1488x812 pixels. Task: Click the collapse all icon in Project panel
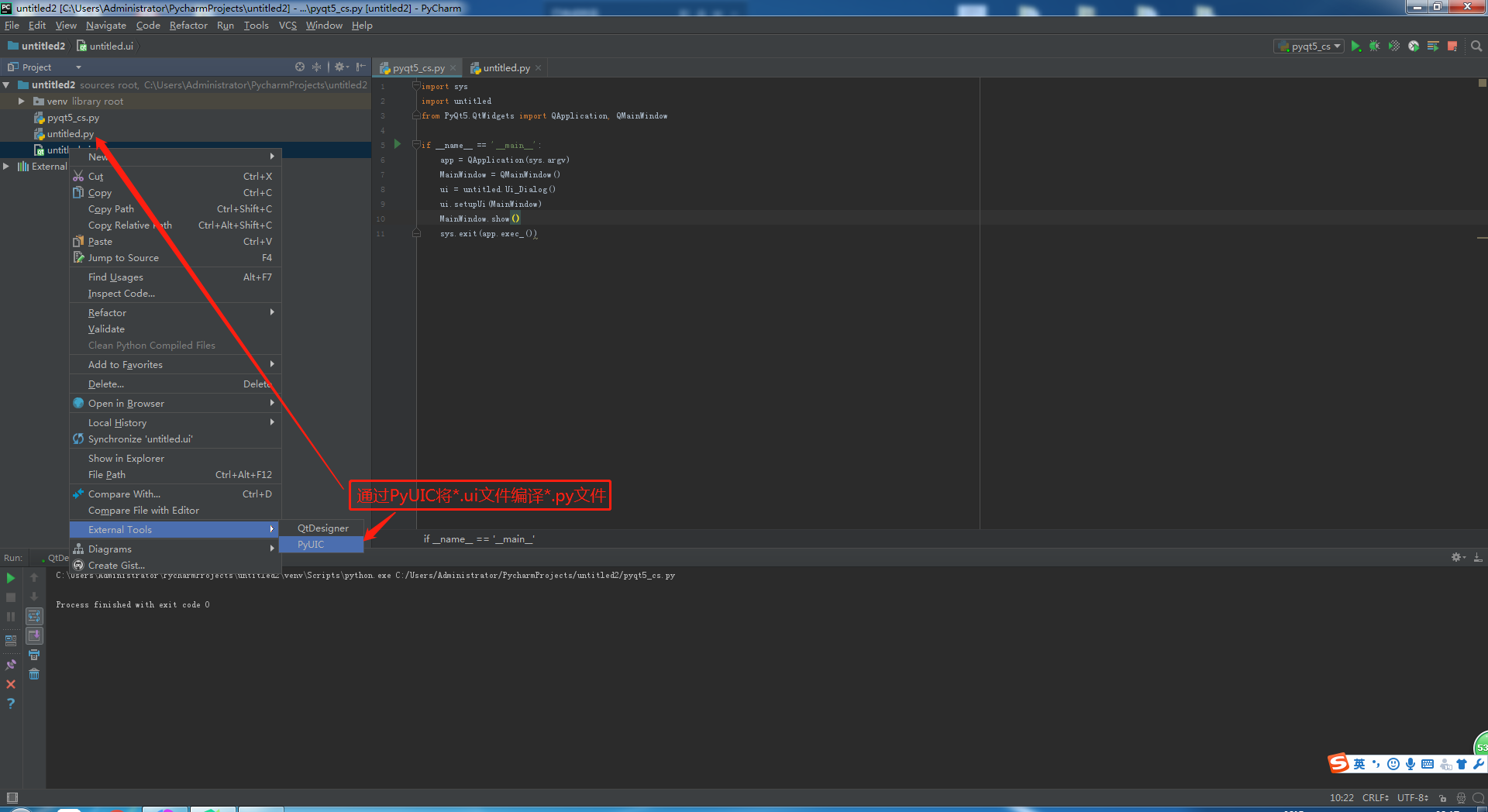(316, 67)
